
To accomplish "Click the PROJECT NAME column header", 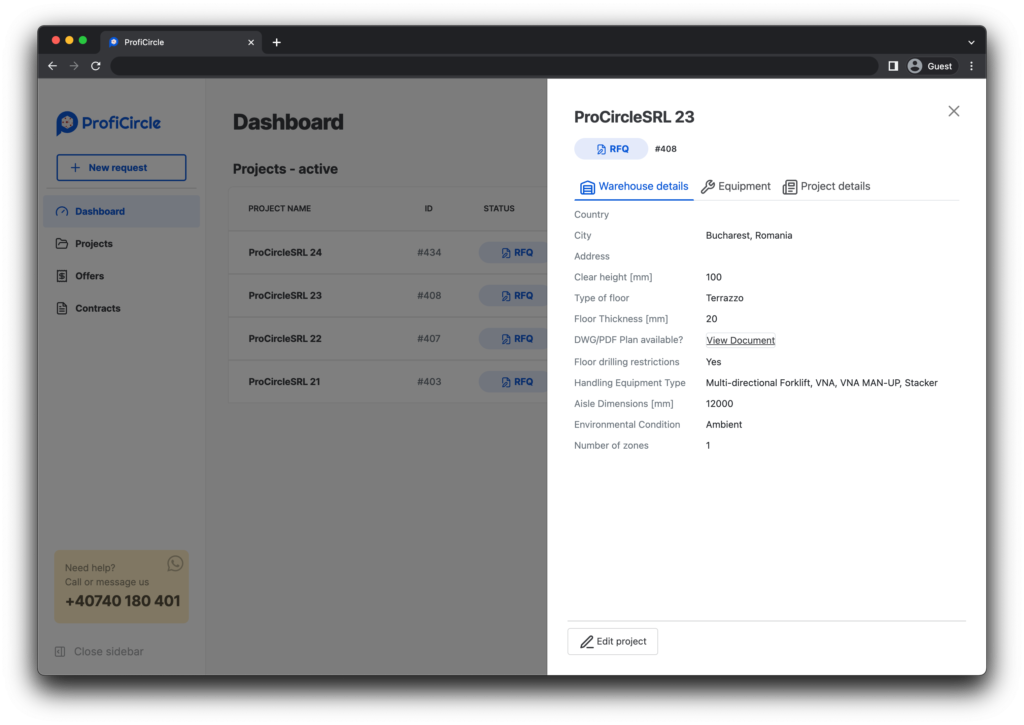I will pyautogui.click(x=280, y=209).
